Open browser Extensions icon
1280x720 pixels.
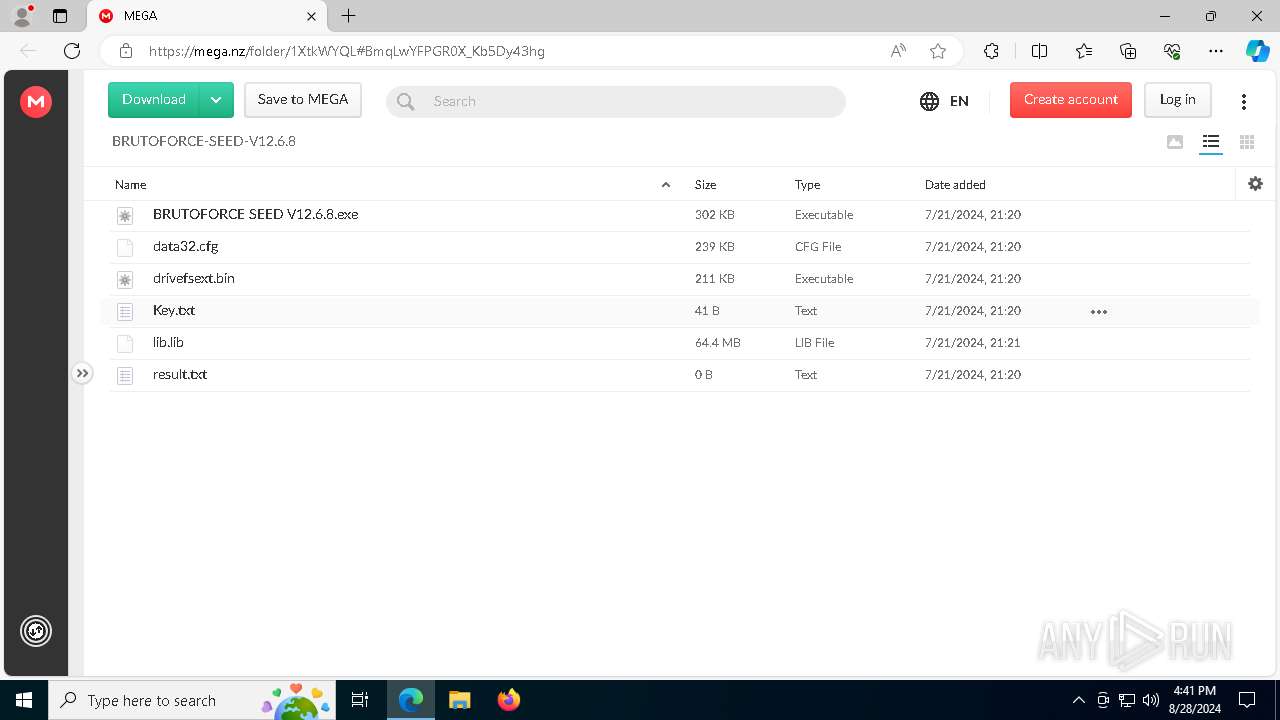(x=991, y=51)
